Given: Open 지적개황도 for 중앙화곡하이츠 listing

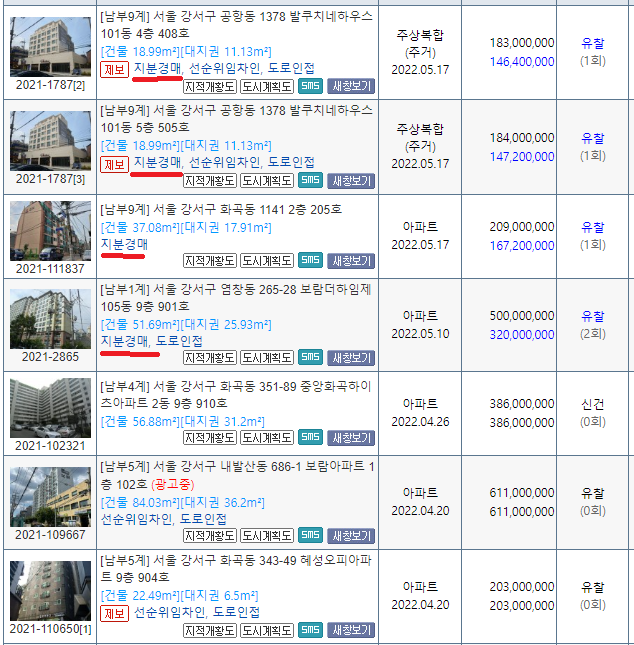Looking at the screenshot, I should coord(210,438).
